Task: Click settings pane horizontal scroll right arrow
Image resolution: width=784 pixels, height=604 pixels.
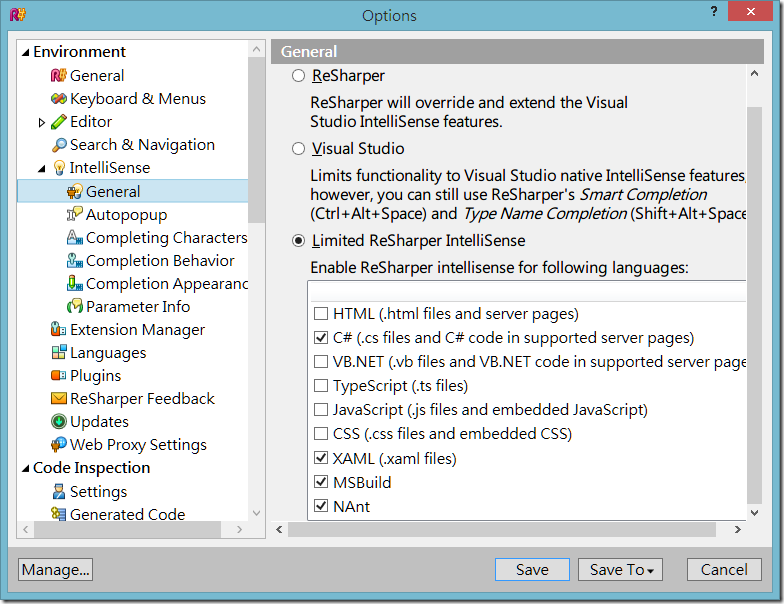Action: pyautogui.click(x=738, y=529)
